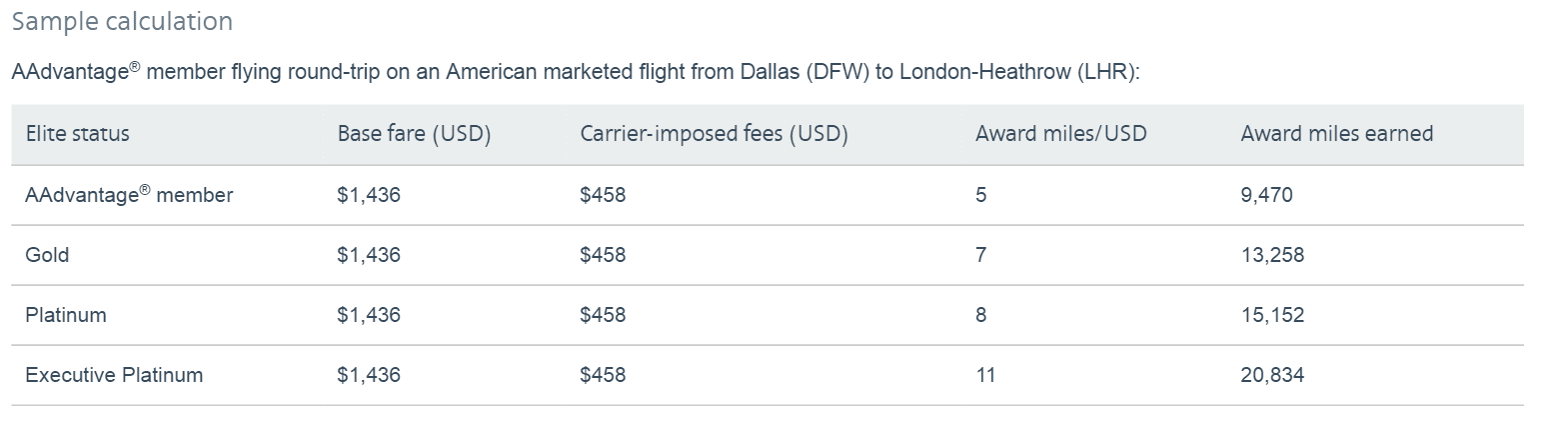Select the $1,436 base fare in Gold row
1568x422 pixels.
click(369, 255)
